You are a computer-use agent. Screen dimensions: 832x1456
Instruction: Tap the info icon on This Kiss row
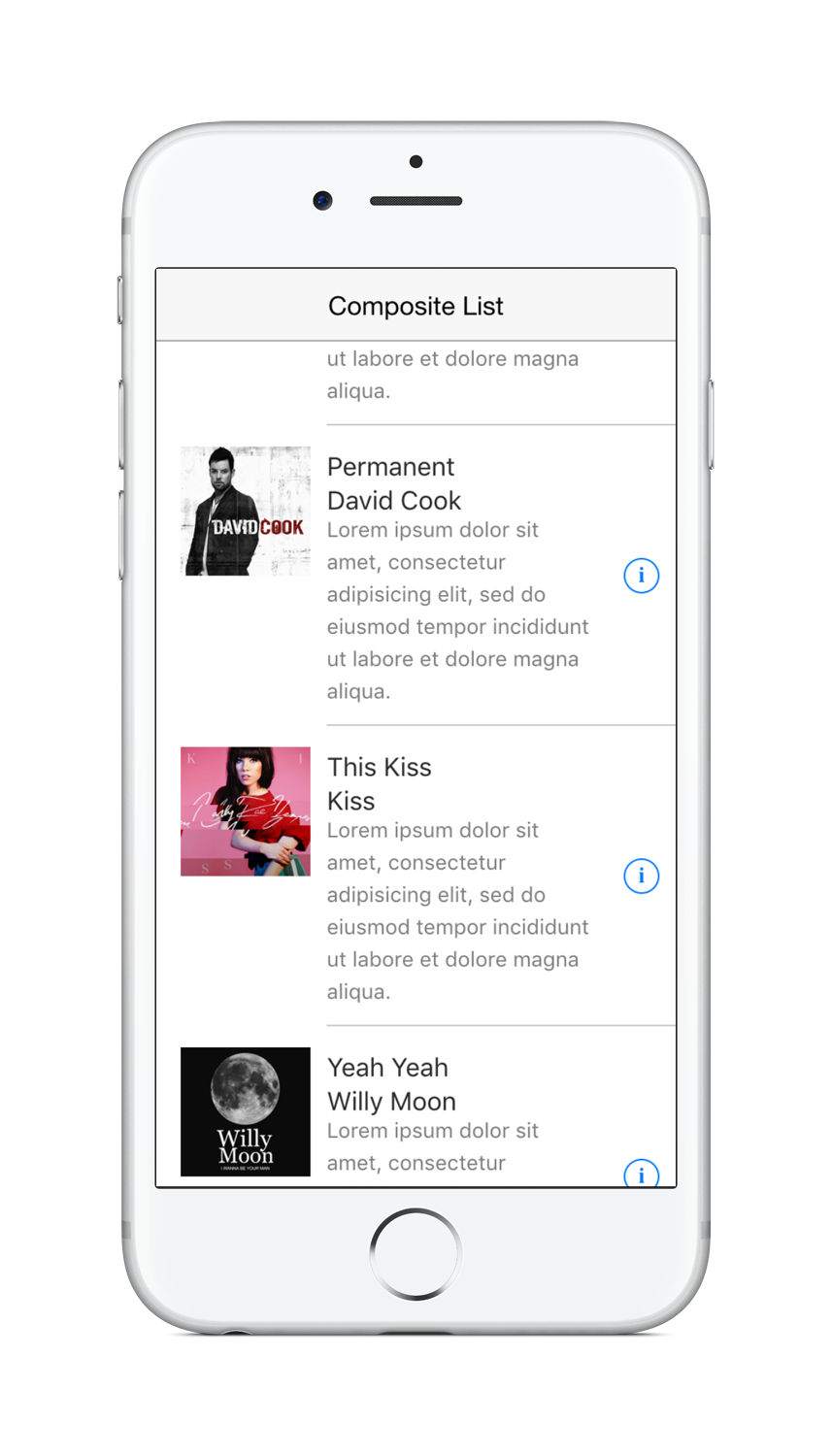coord(641,877)
